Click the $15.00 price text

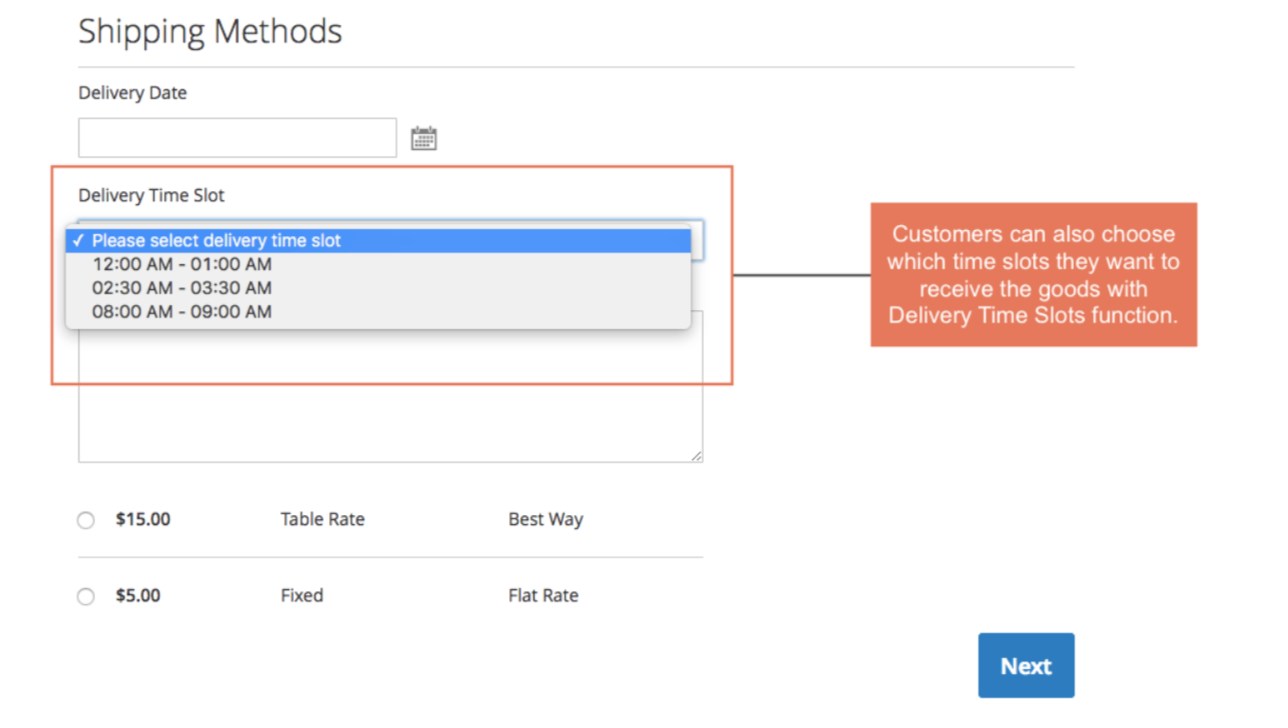tap(143, 520)
